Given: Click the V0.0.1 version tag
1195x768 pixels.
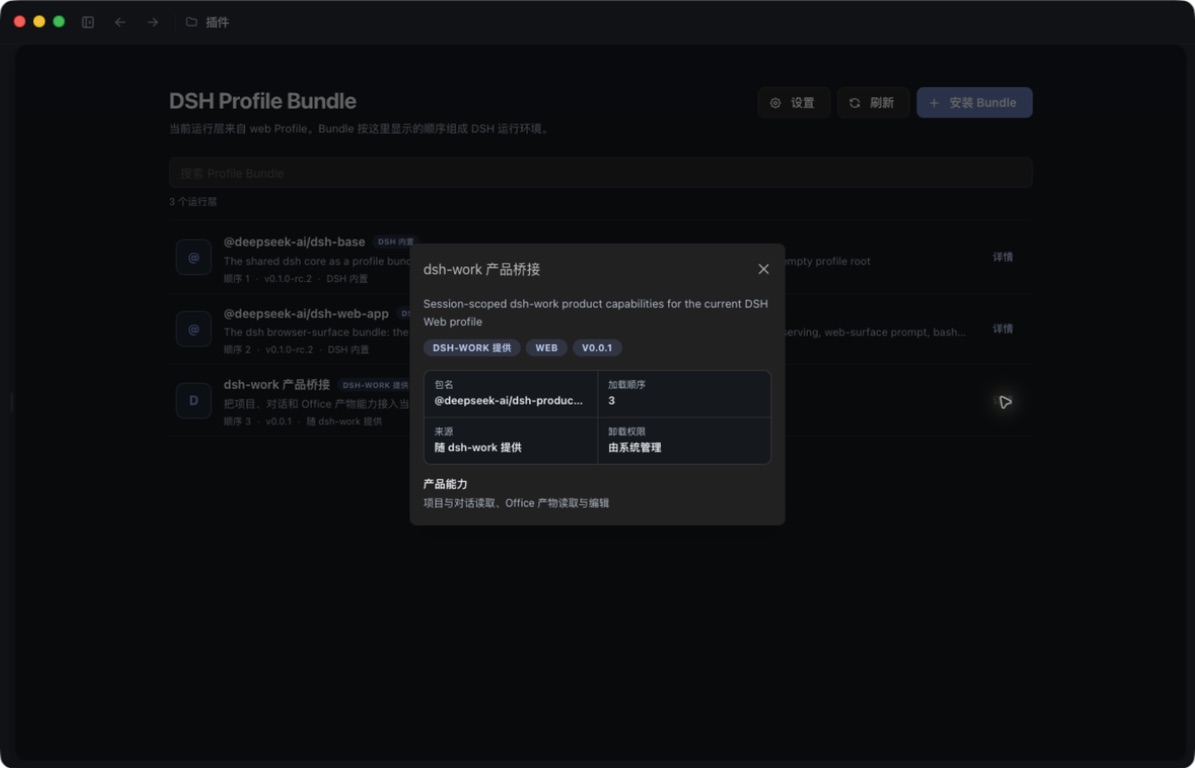Looking at the screenshot, I should (x=597, y=347).
